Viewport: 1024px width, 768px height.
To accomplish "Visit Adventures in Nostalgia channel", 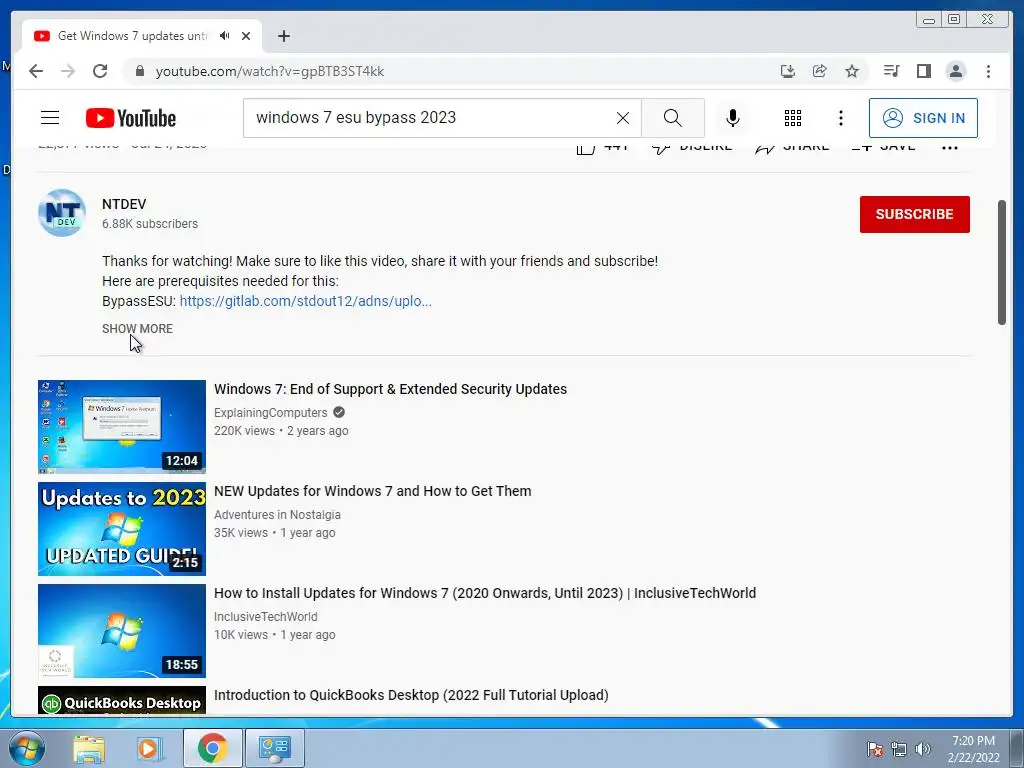I will (278, 515).
